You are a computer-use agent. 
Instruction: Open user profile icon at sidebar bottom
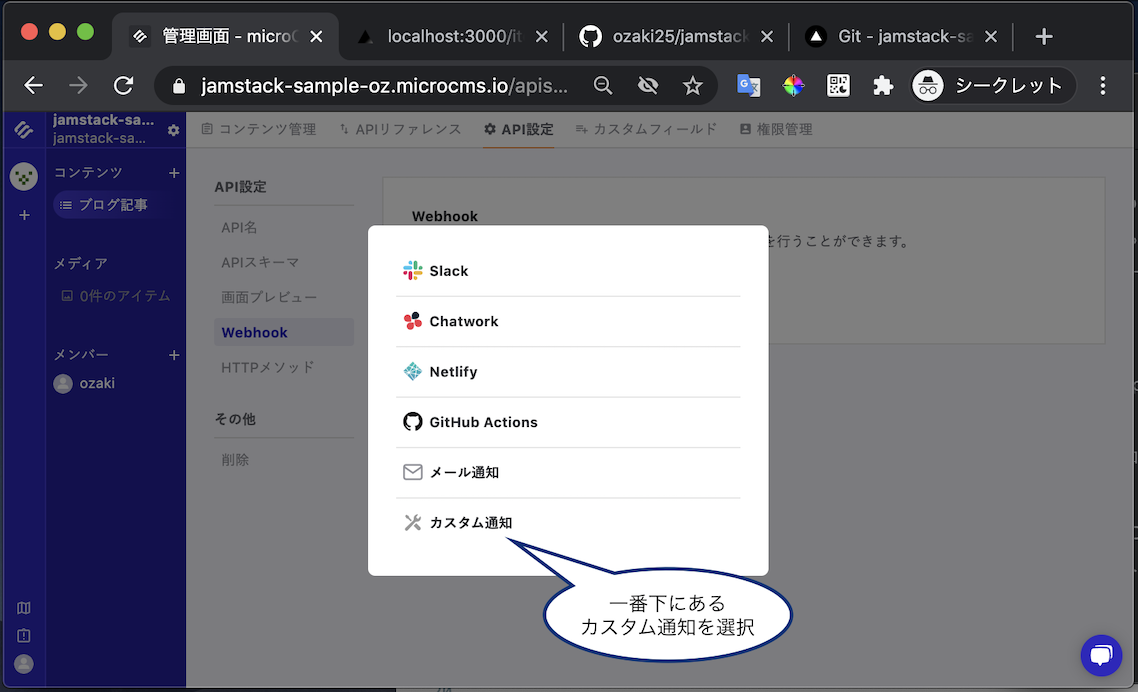point(24,664)
